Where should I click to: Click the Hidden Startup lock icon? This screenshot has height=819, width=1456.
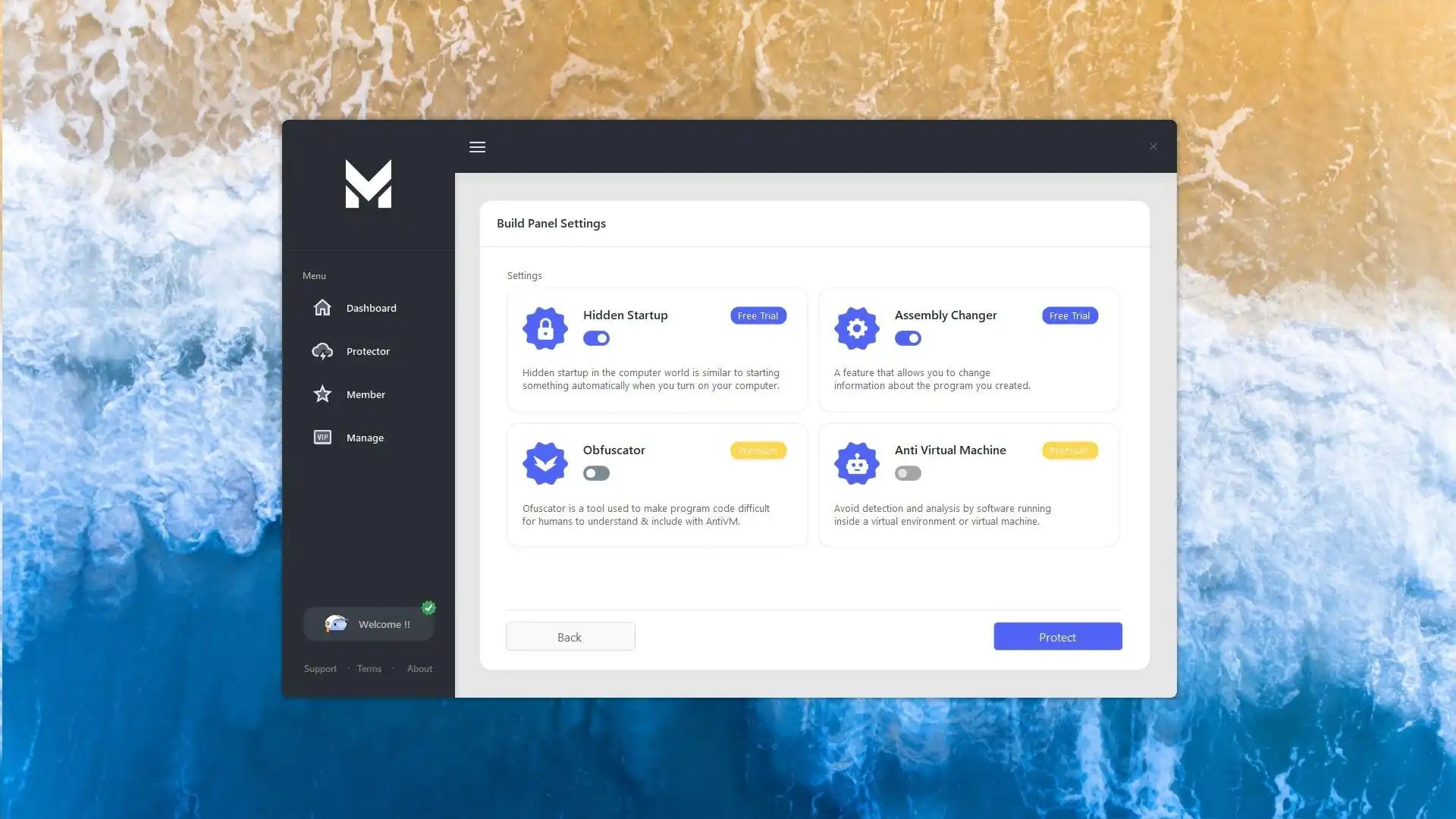[x=545, y=326]
